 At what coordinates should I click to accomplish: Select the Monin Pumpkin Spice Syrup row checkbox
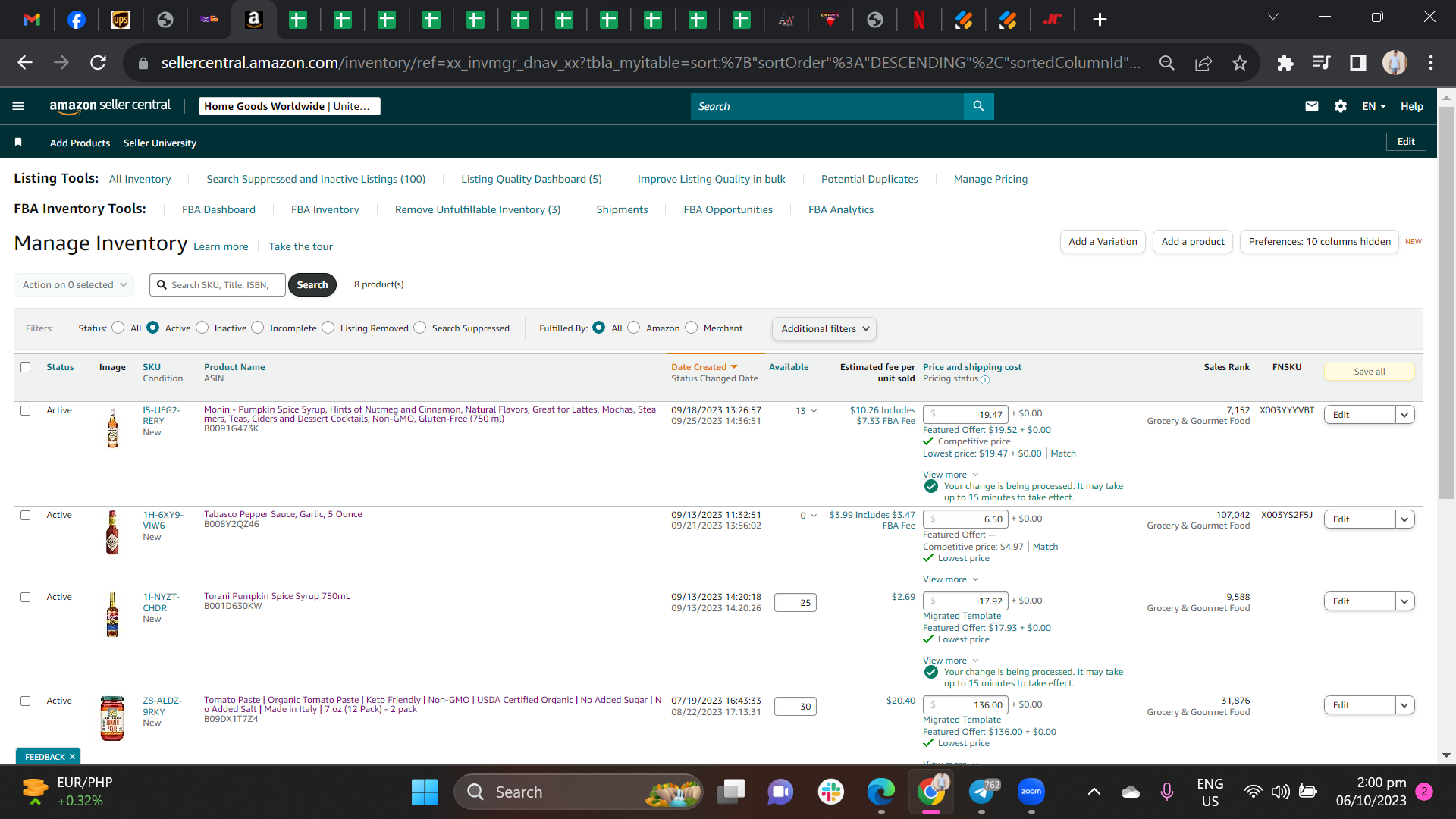pos(26,411)
